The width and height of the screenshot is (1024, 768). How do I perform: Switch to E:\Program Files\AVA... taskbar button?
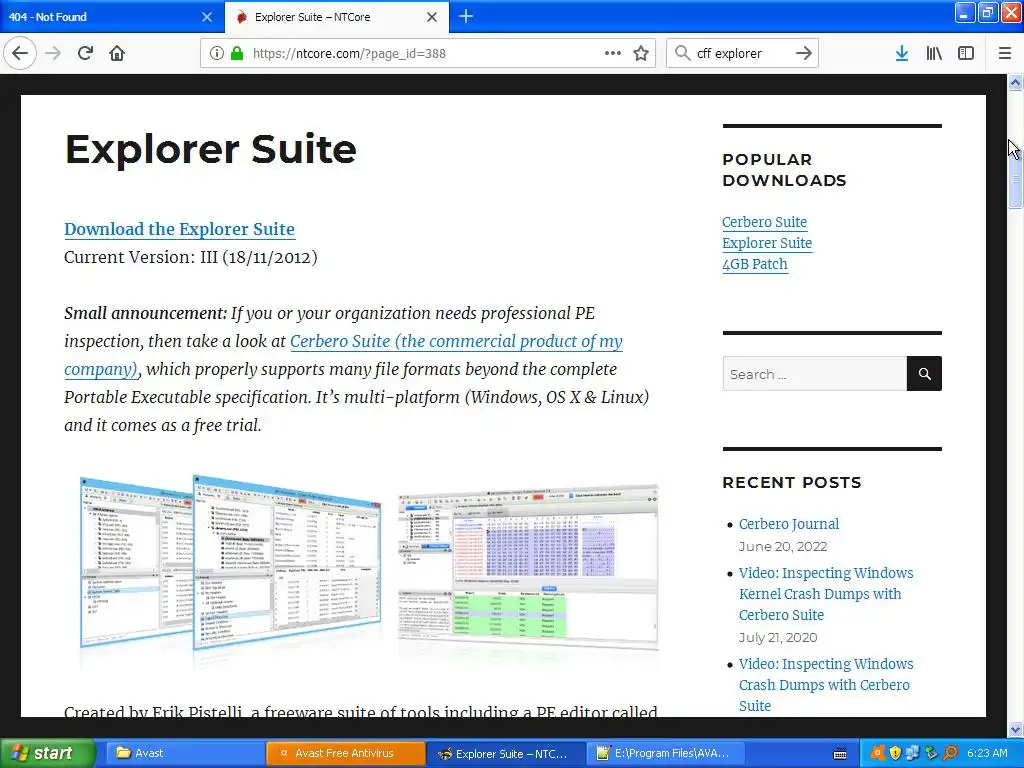click(x=665, y=753)
